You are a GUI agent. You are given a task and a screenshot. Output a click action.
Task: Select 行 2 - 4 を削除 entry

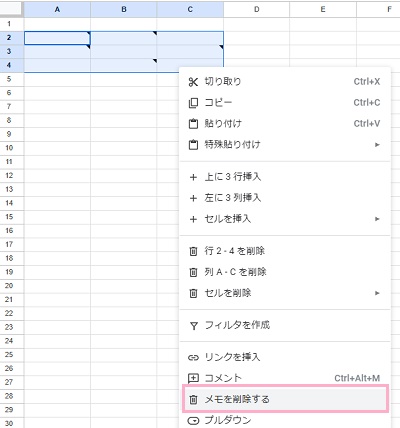(x=285, y=251)
